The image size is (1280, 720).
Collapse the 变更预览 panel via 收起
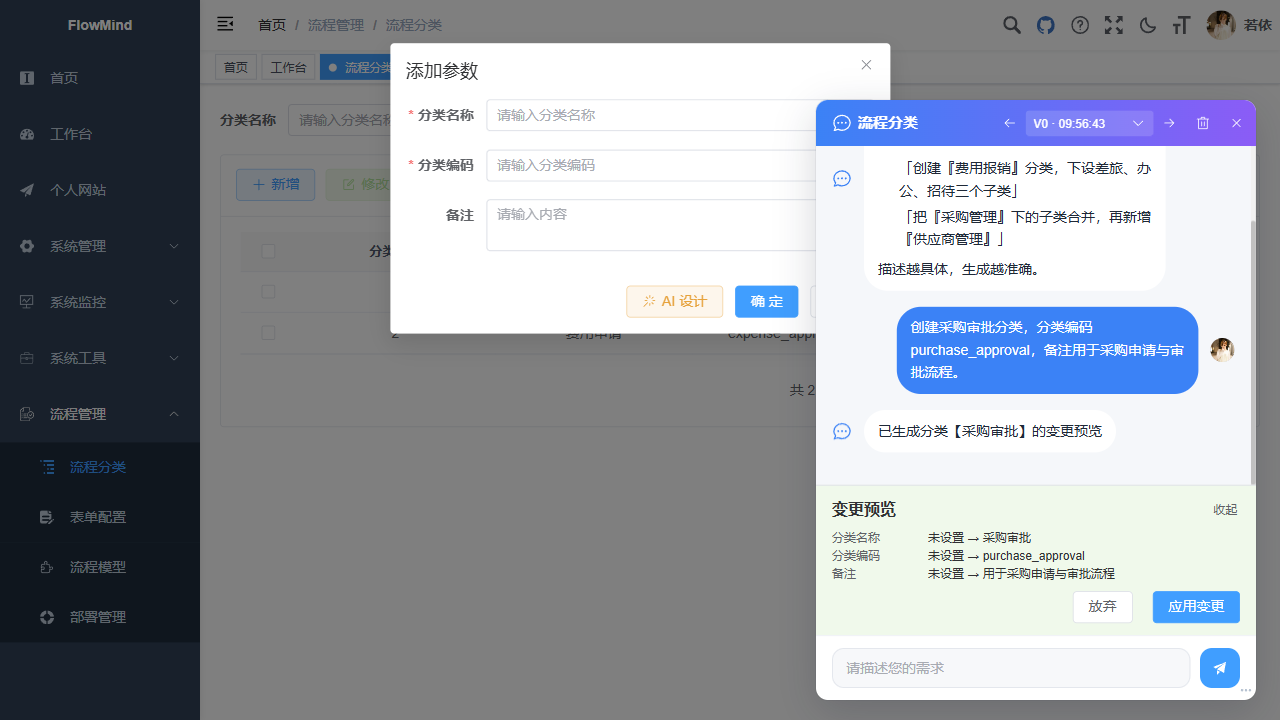pos(1225,510)
